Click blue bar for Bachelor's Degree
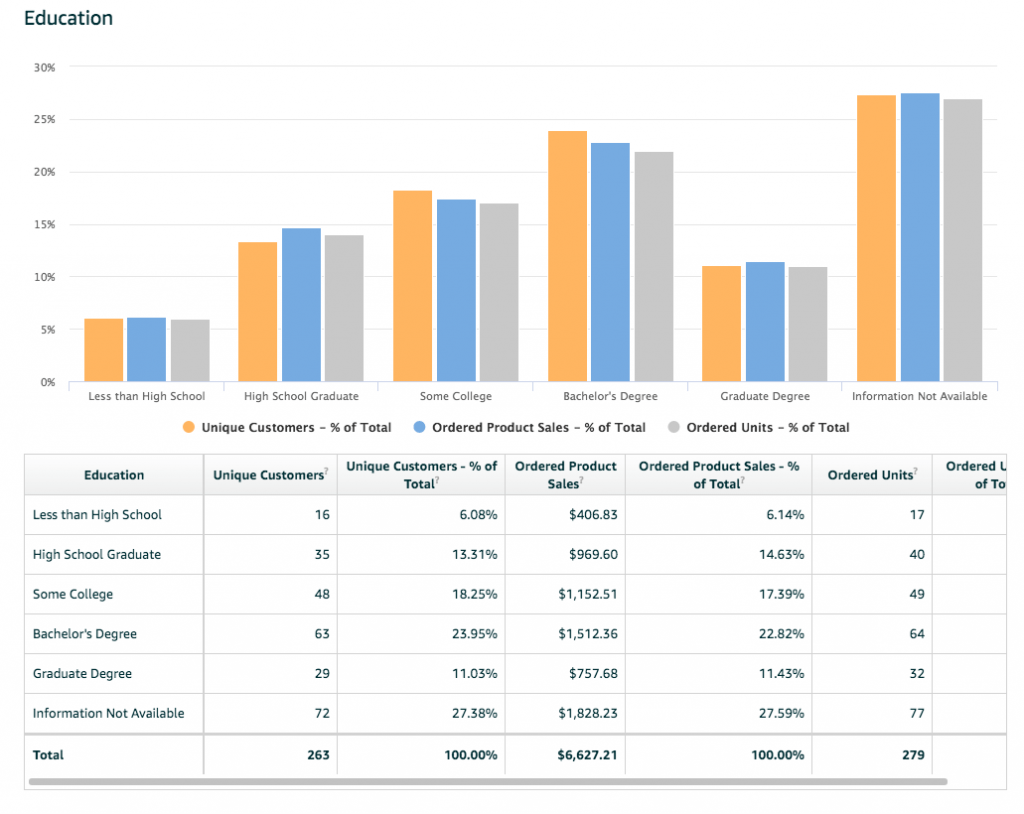Viewport: 1024px width, 814px height. [x=611, y=262]
